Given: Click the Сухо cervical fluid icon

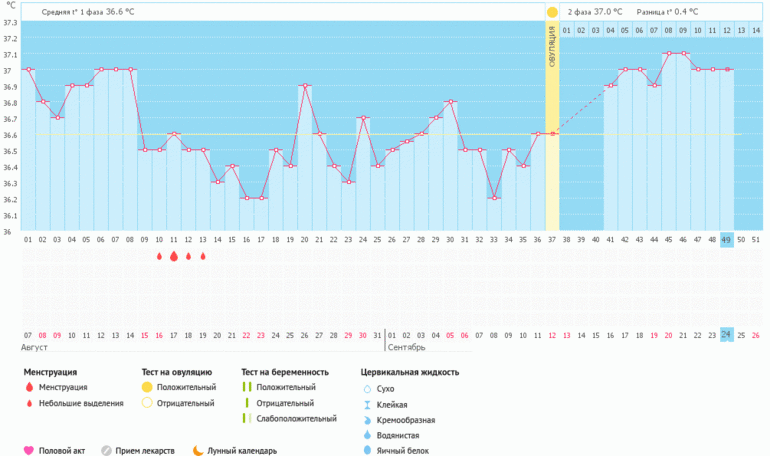Looking at the screenshot, I should (x=367, y=388).
